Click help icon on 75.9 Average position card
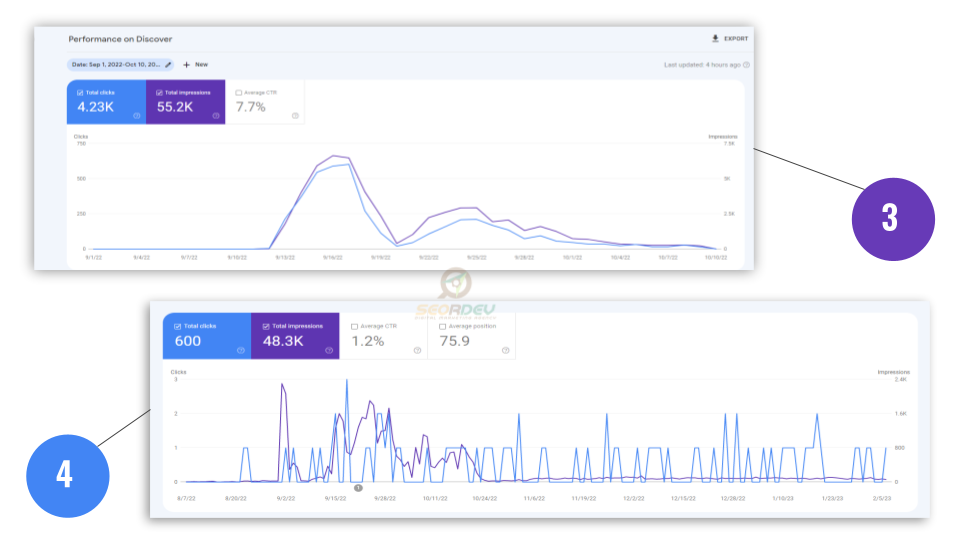This screenshot has height=540, width=960. (x=505, y=350)
